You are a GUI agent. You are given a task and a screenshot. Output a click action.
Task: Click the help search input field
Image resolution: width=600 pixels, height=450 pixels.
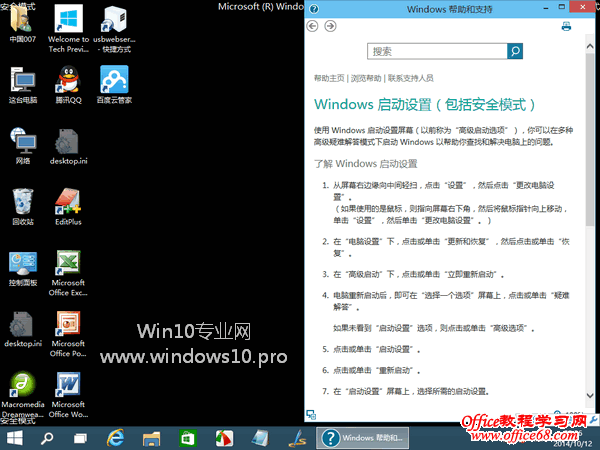(x=437, y=51)
